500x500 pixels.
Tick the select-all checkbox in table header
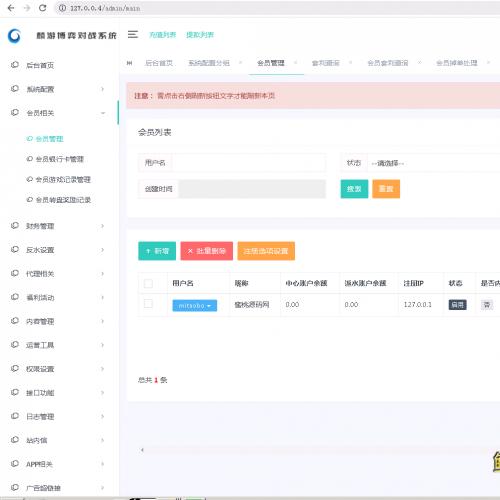(x=148, y=283)
